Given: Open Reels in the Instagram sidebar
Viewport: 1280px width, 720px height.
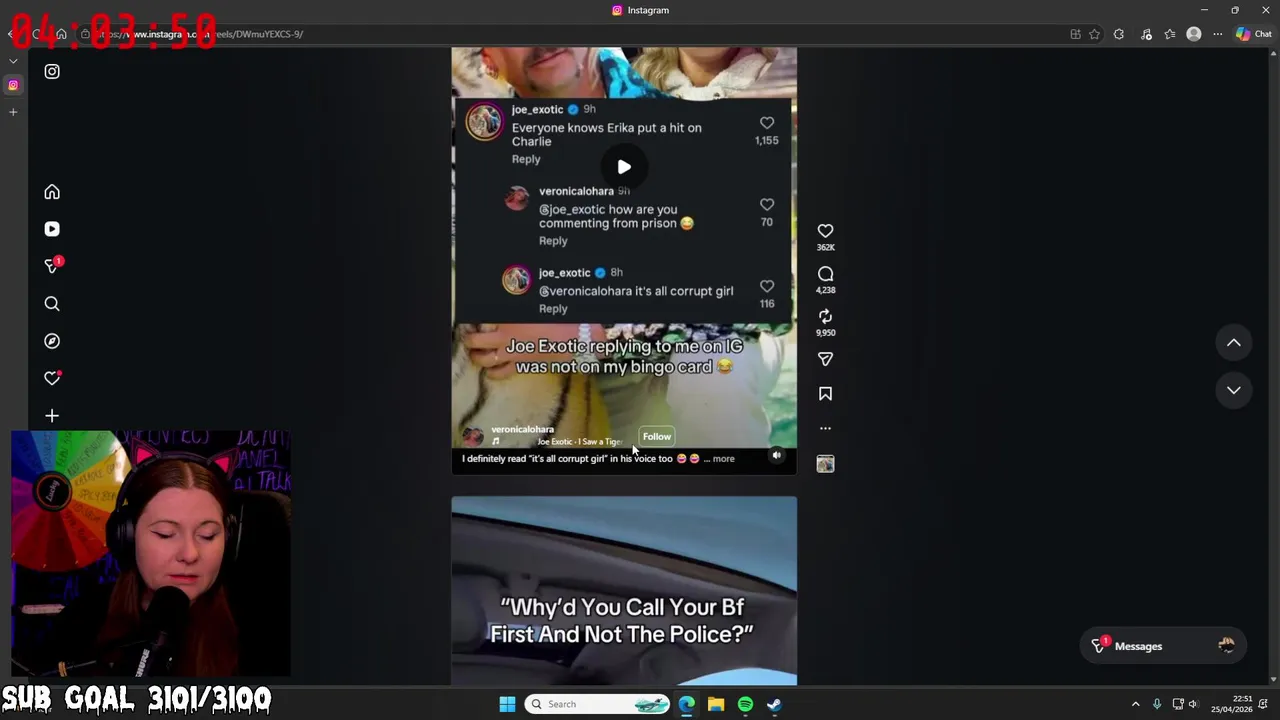Looking at the screenshot, I should pos(52,229).
